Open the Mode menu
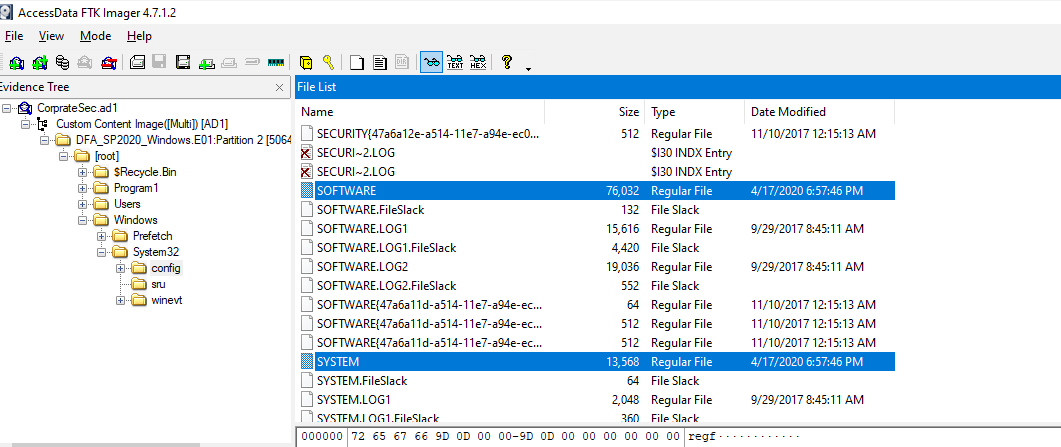Viewport: 1061px width, 447px height. (96, 36)
